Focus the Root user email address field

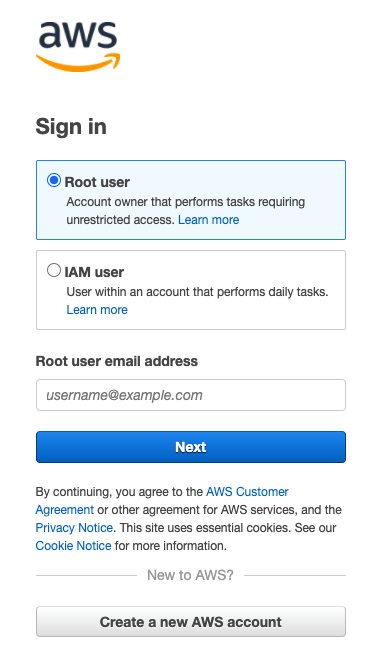[191, 395]
